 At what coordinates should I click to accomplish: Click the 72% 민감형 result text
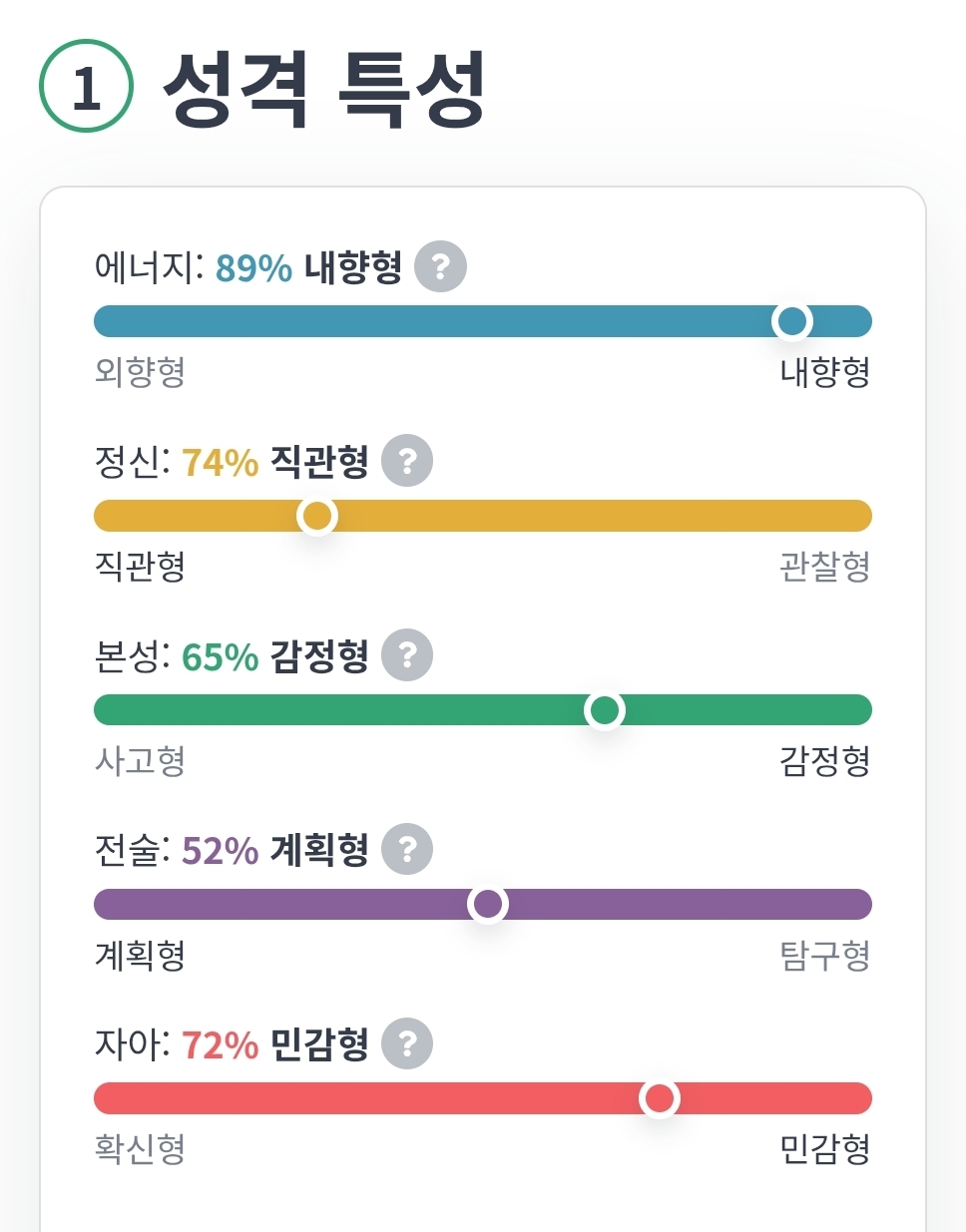tap(275, 1044)
